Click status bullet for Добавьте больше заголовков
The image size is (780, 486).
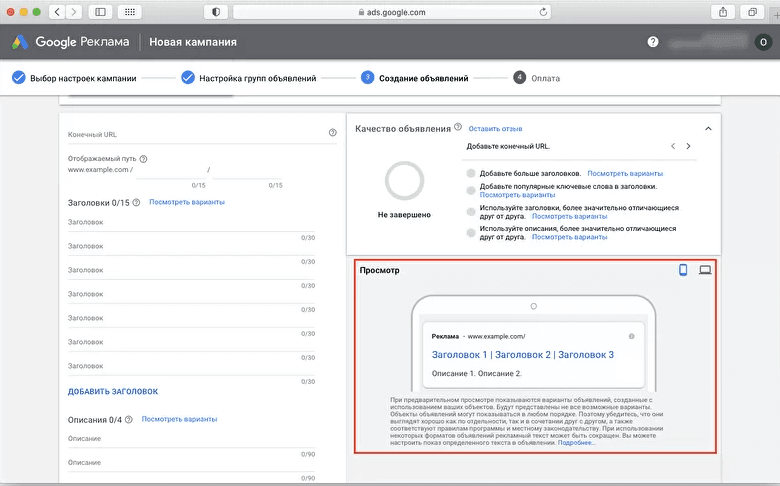(x=471, y=174)
